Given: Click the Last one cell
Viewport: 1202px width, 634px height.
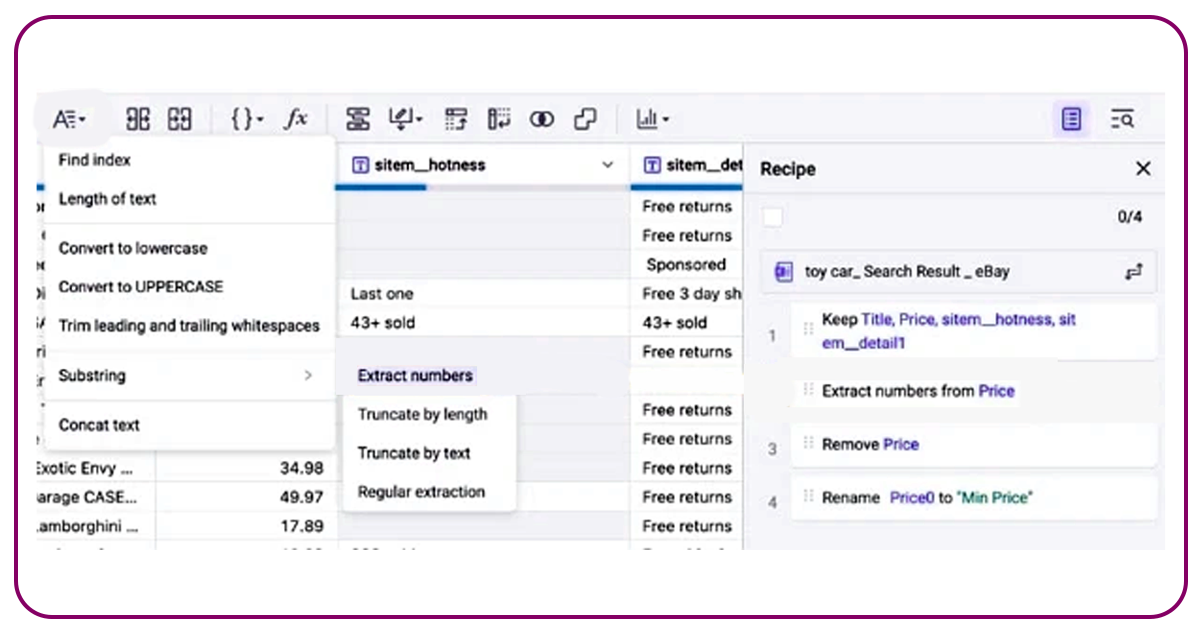Looking at the screenshot, I should (x=483, y=294).
